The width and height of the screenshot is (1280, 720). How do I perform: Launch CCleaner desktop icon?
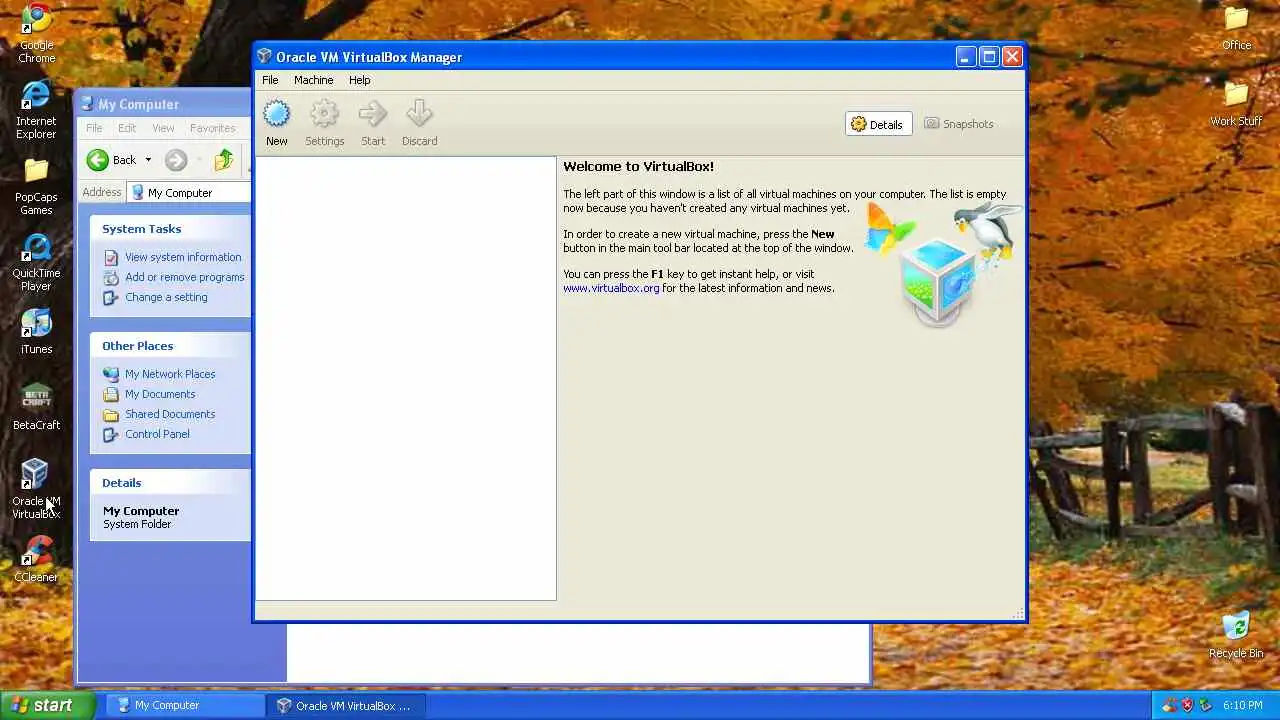[36, 559]
